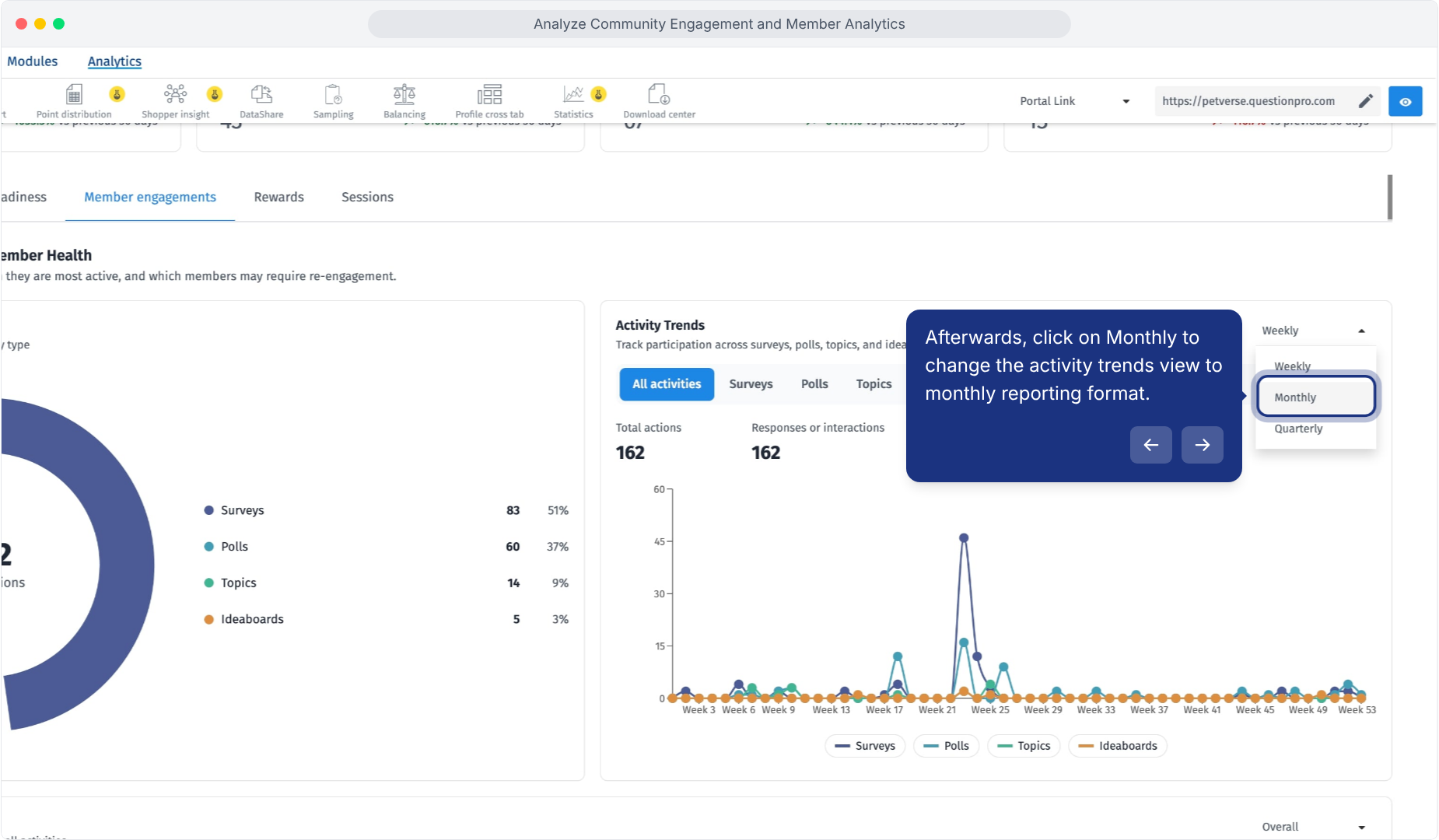Screen dimensions: 1439x840
Task: Open the Overall dropdown at the bottom
Action: (1314, 827)
